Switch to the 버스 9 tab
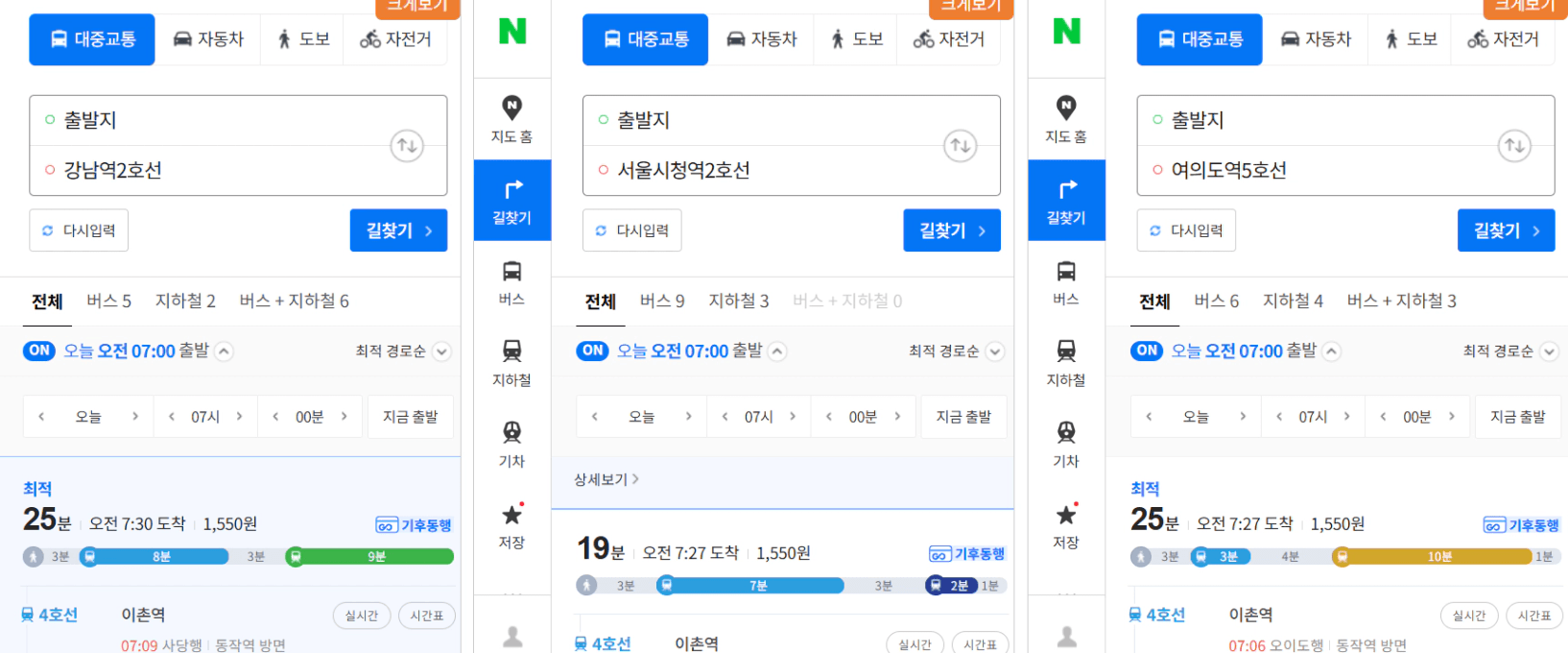This screenshot has width=1568, height=653. click(662, 302)
